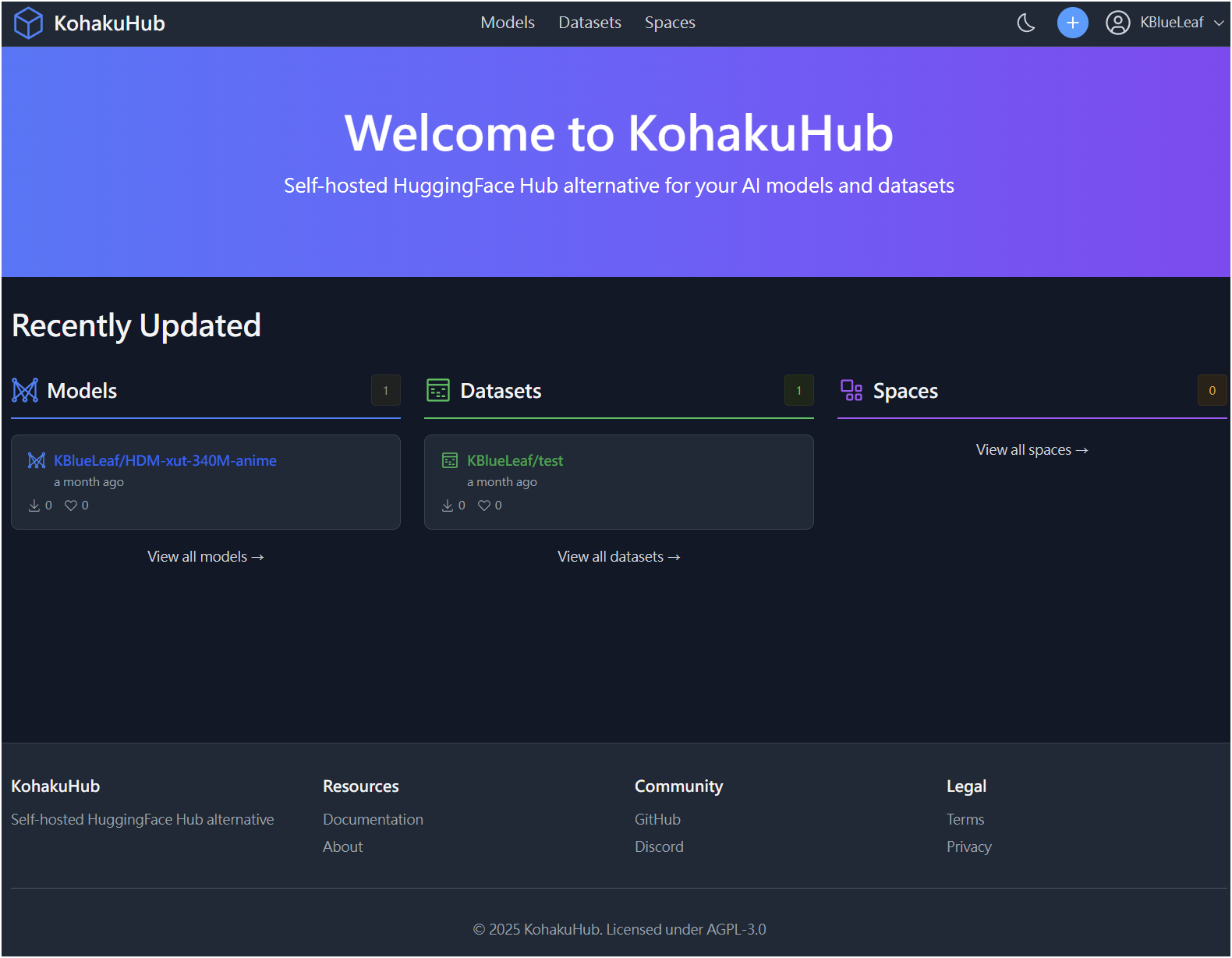Click the user avatar icon
The width and height of the screenshot is (1232, 958).
[1117, 23]
